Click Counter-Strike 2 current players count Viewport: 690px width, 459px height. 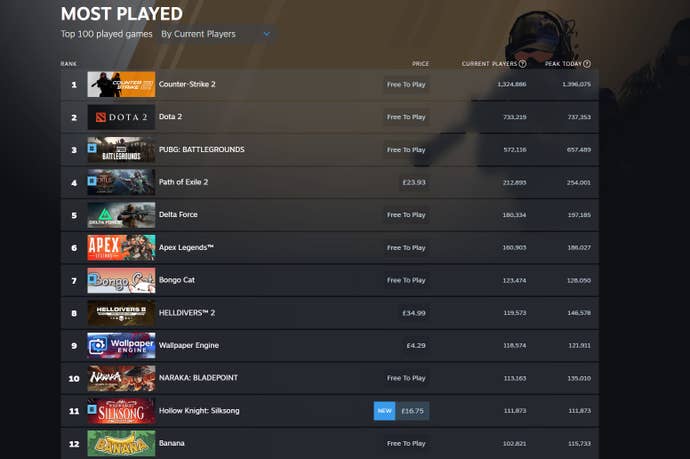coord(512,84)
